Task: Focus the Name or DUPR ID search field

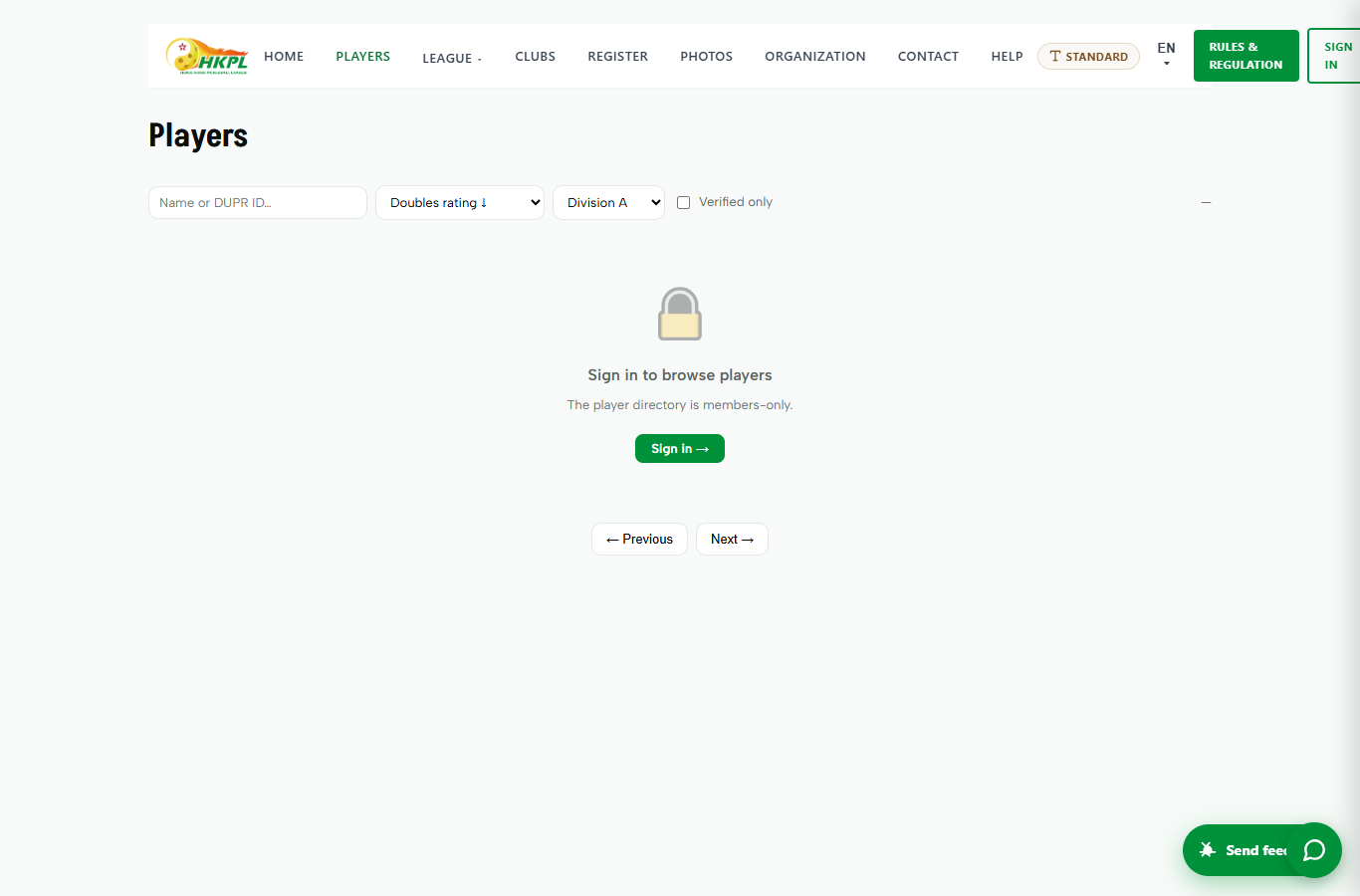Action: pyautogui.click(x=258, y=202)
